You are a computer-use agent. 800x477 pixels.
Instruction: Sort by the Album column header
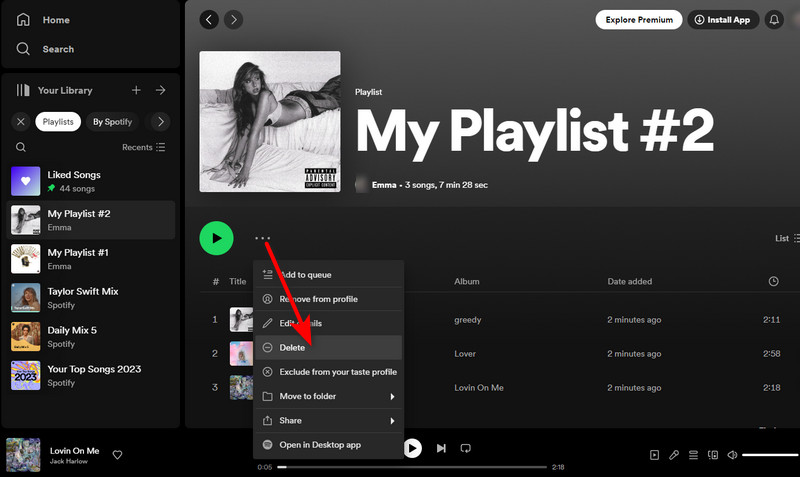pos(467,281)
